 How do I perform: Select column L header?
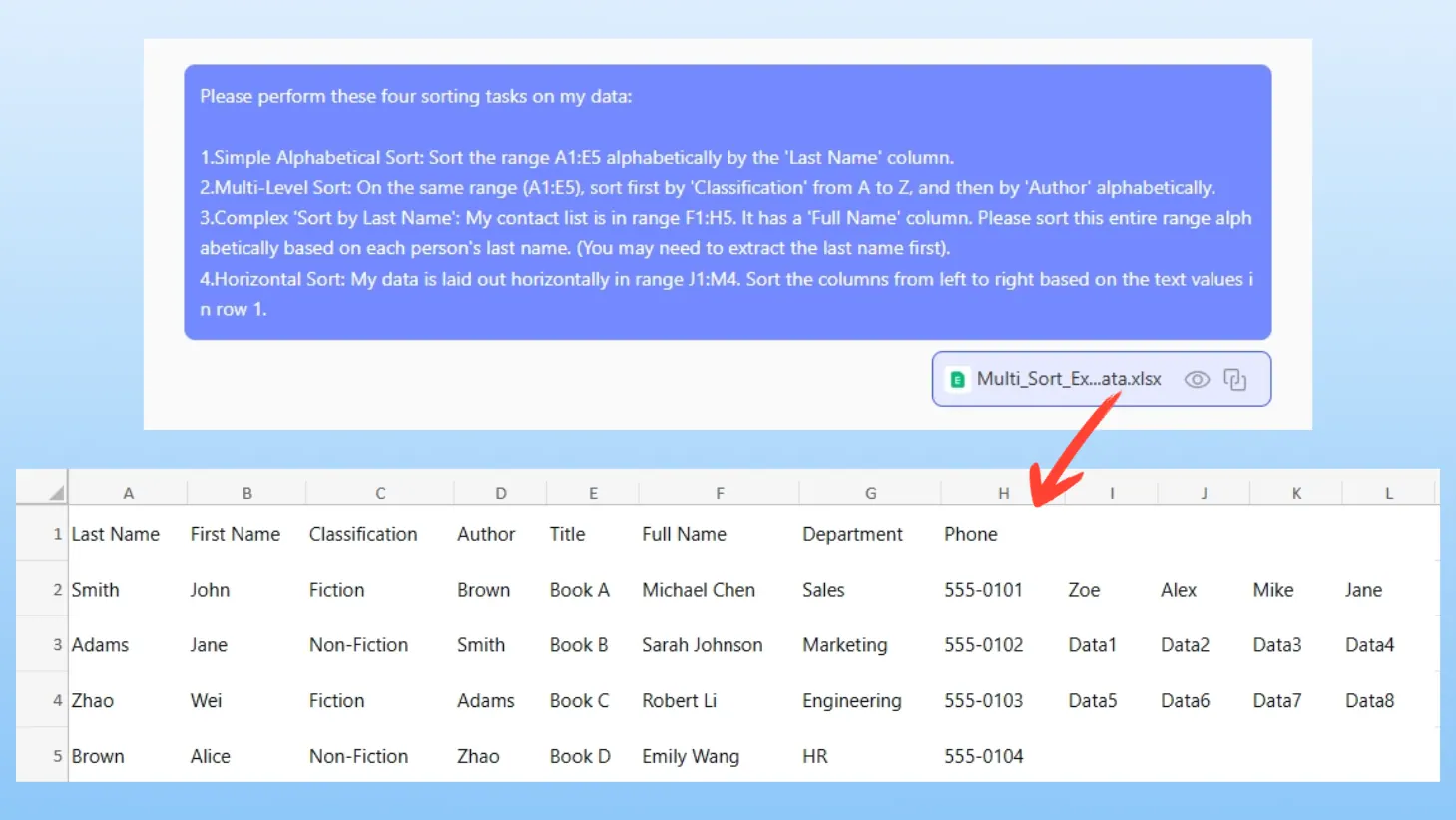click(1388, 493)
